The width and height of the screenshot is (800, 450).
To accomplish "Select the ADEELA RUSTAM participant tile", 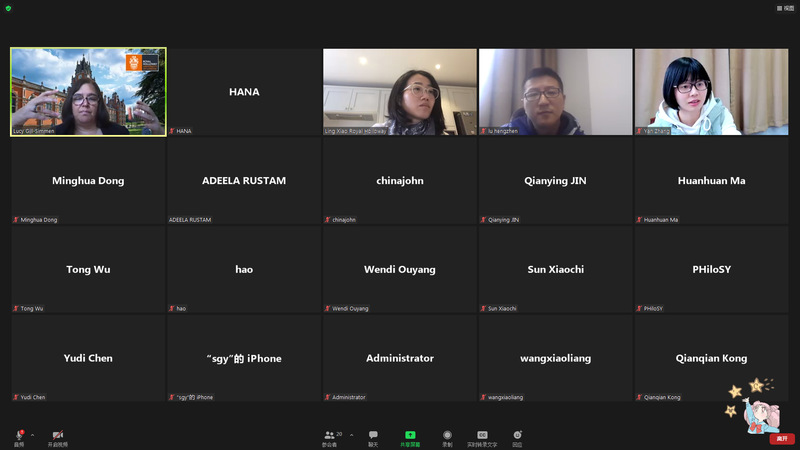I will [x=244, y=181].
